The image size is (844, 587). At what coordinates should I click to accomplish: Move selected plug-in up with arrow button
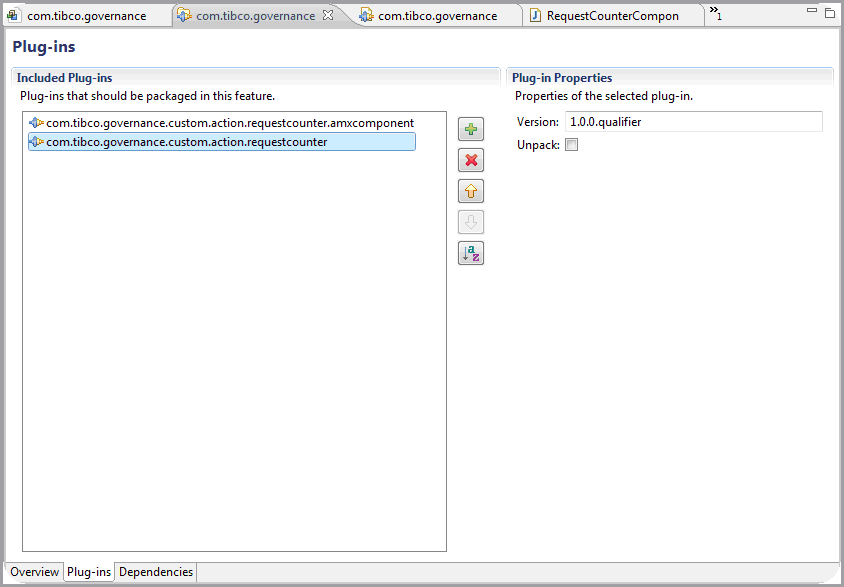click(x=471, y=191)
